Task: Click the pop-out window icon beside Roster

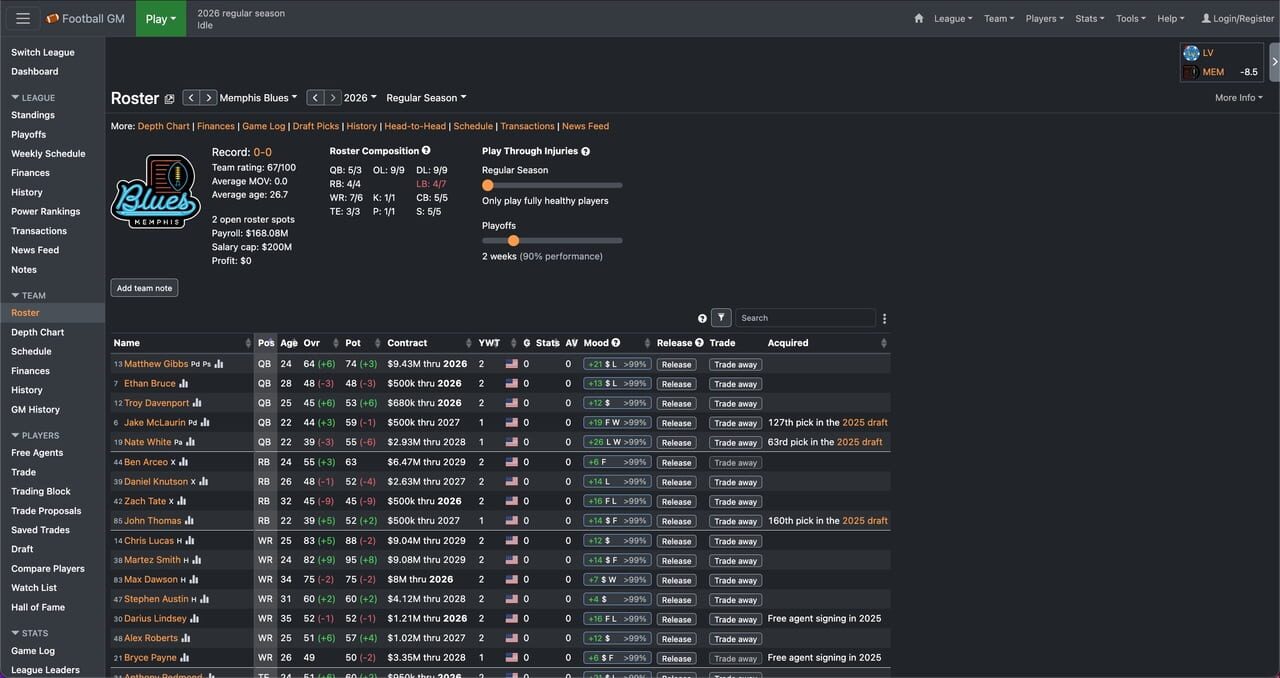Action: 169,99
